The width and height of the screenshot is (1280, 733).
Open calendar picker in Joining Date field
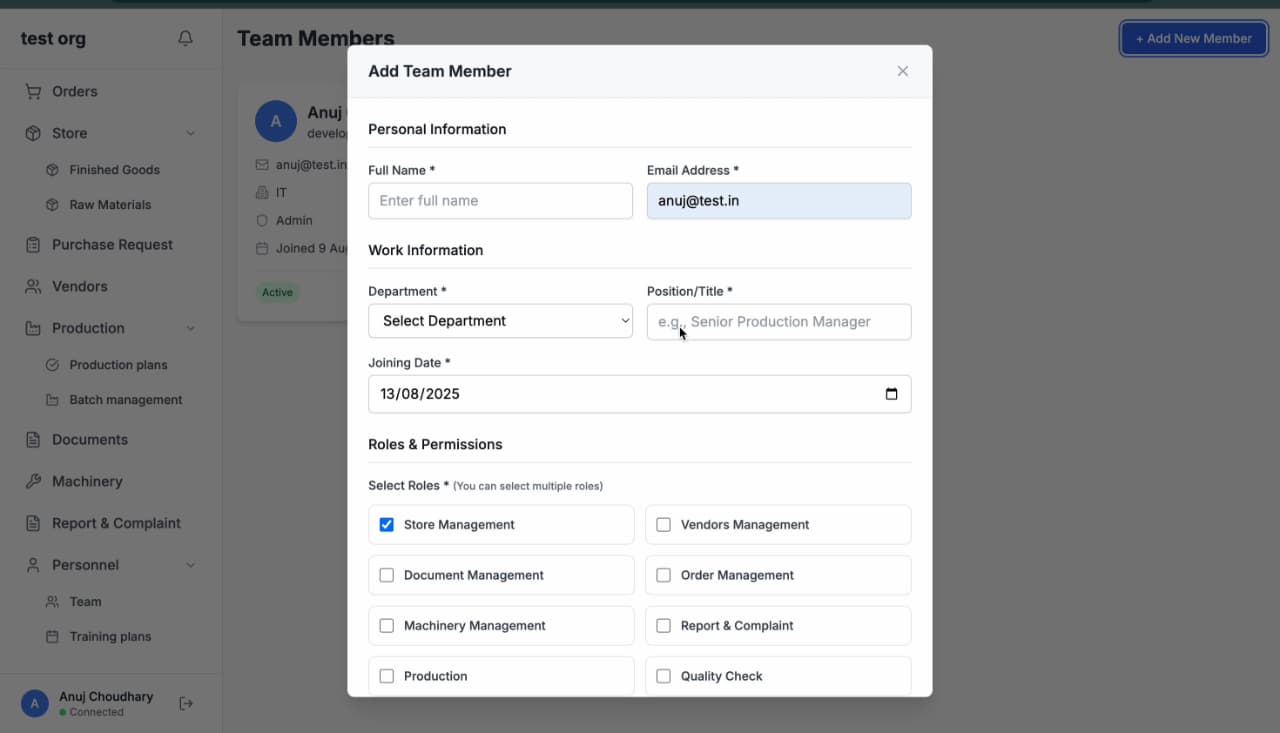[891, 394]
